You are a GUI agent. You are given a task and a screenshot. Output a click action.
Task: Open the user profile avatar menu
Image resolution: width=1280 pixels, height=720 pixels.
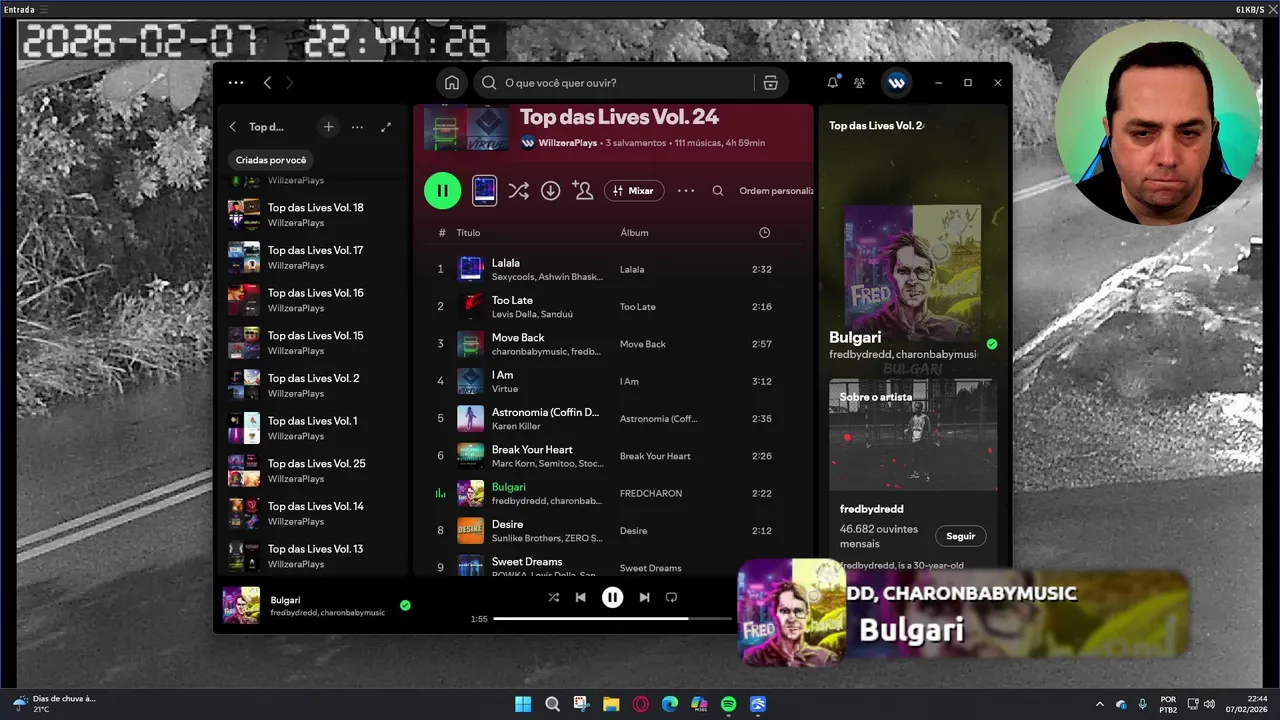pyautogui.click(x=896, y=83)
